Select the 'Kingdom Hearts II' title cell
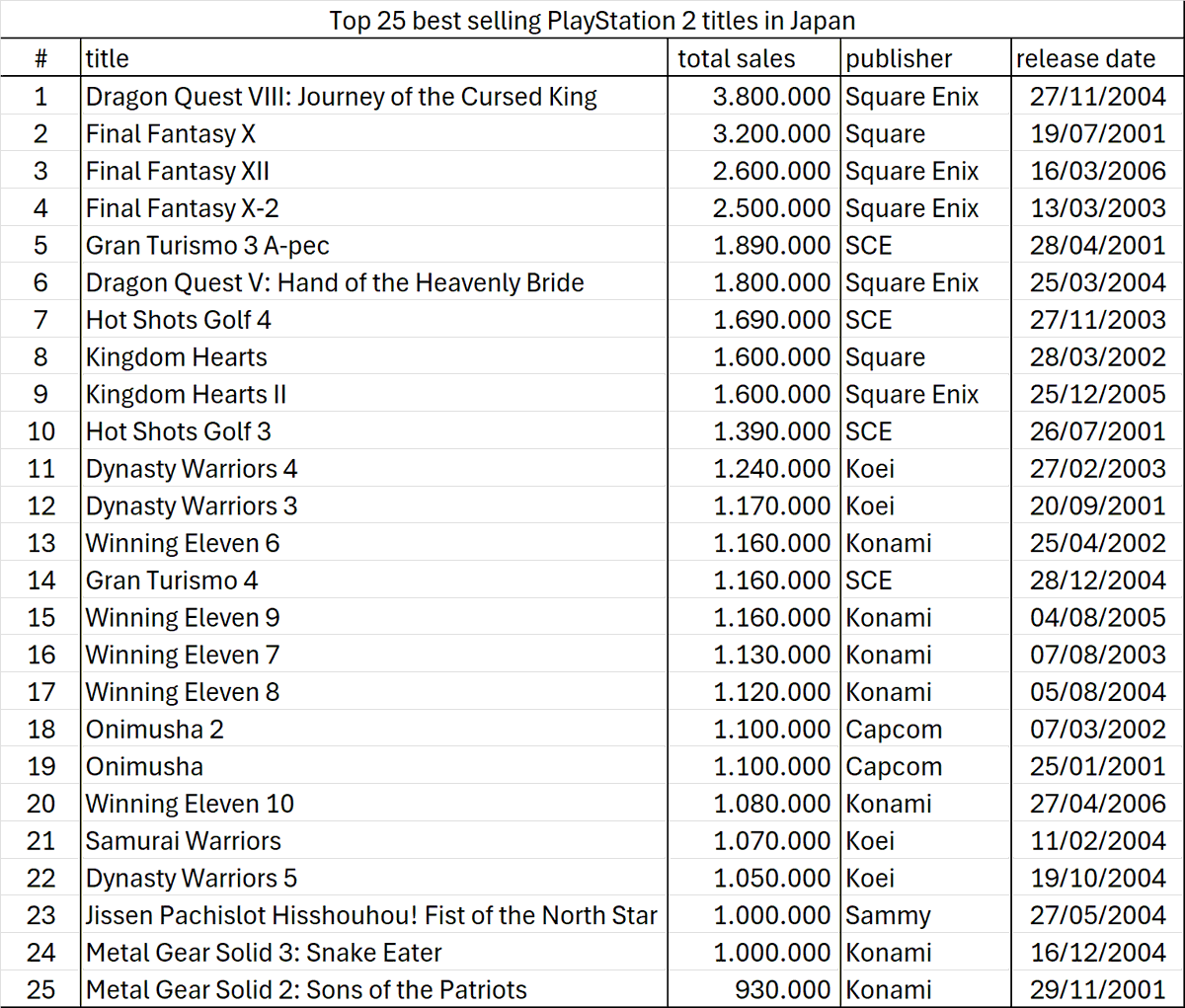 pos(374,394)
